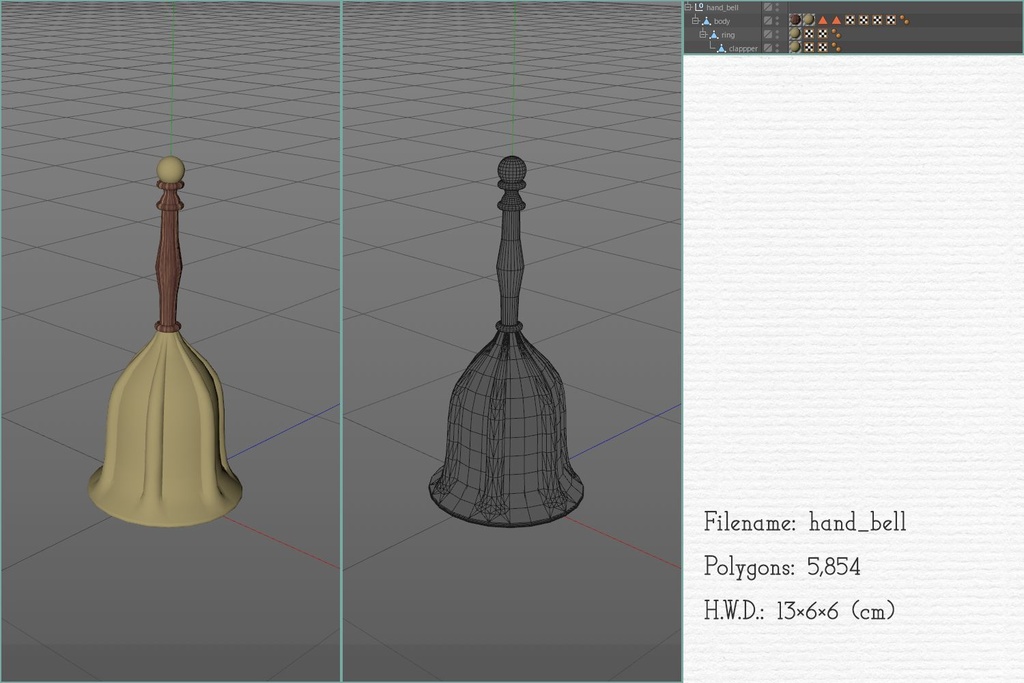Click the ring polygon object icon
This screenshot has height=683, width=1024.
[714, 35]
